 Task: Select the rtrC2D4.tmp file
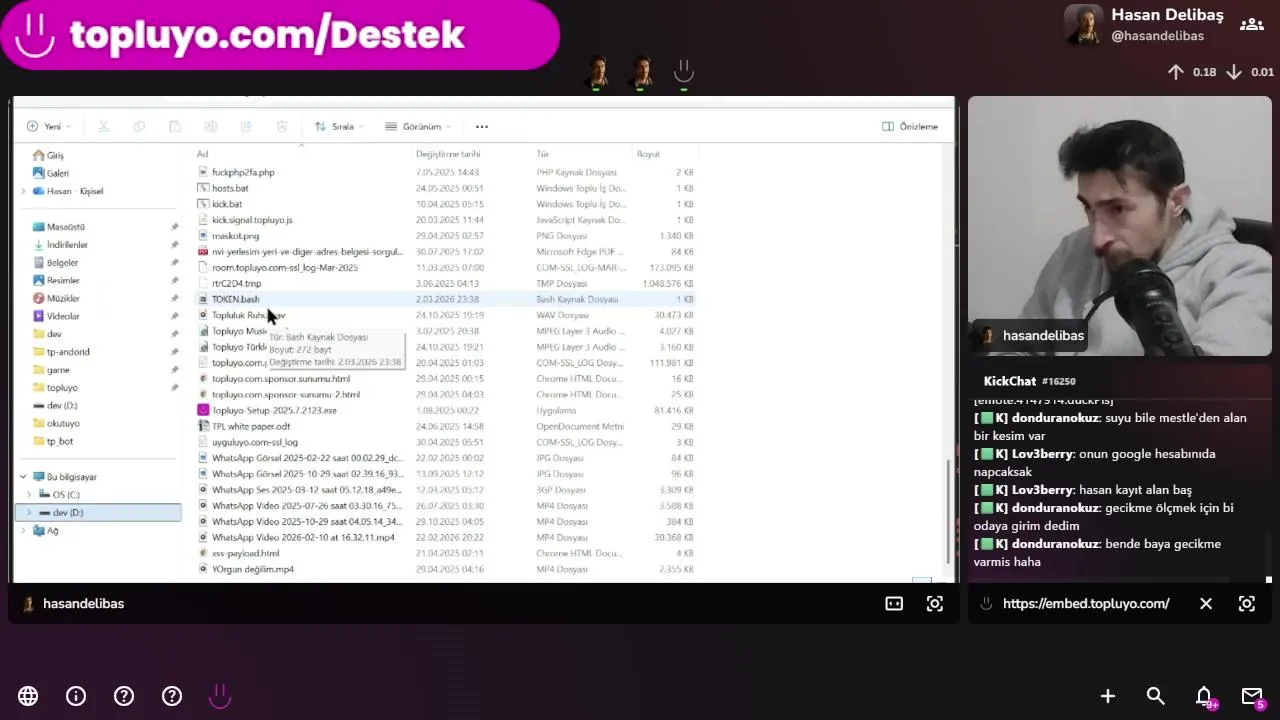coord(236,283)
